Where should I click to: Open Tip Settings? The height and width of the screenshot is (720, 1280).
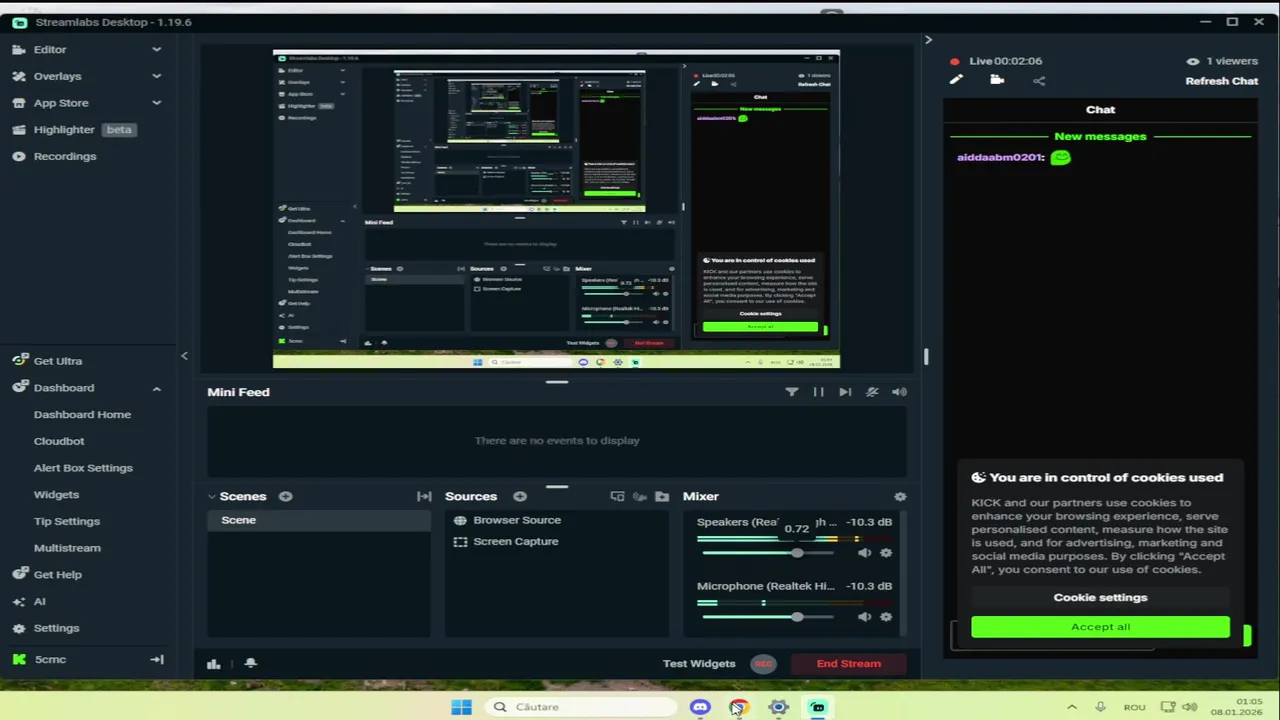[67, 521]
